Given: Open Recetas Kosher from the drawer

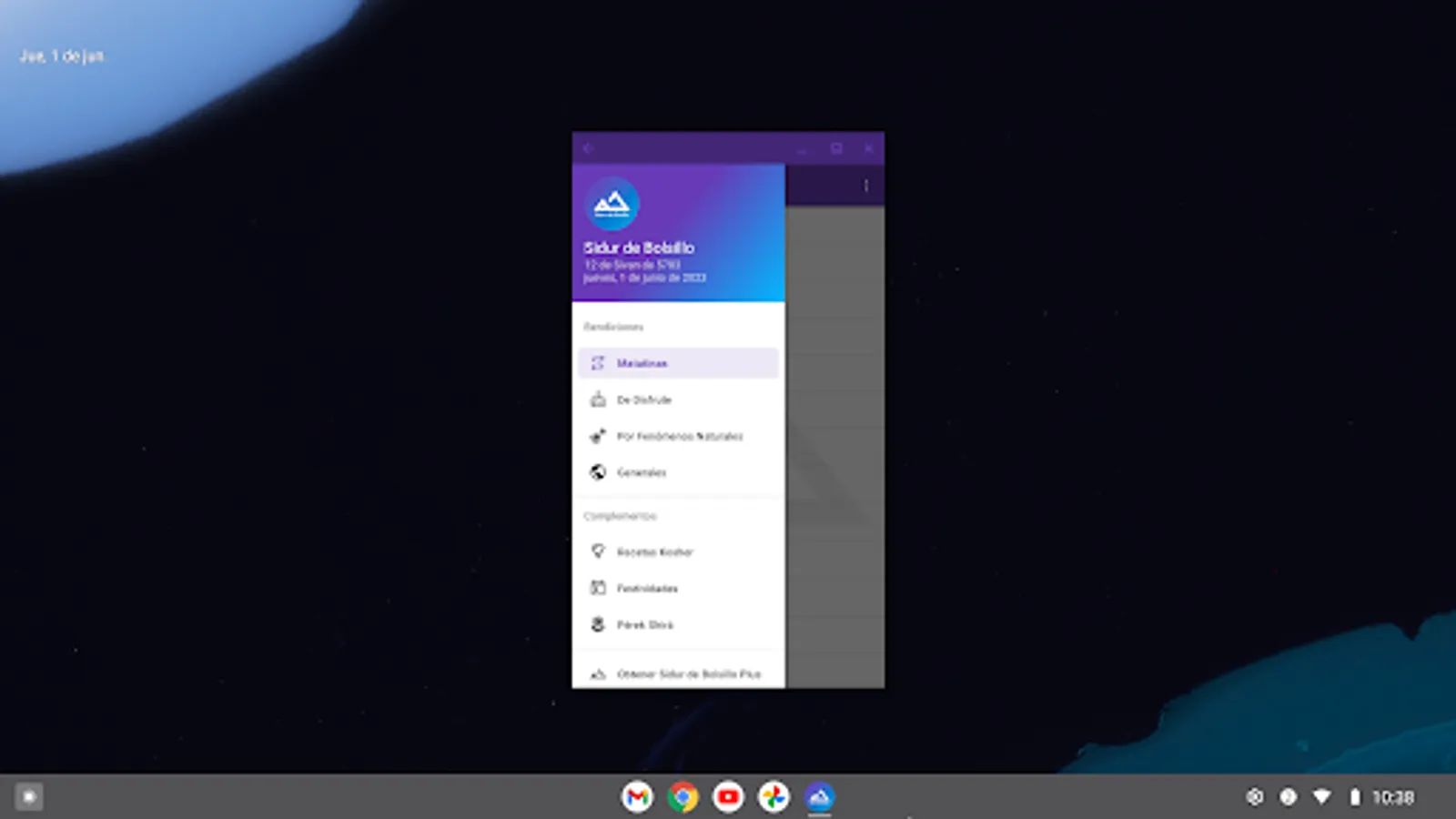Looking at the screenshot, I should click(x=678, y=551).
